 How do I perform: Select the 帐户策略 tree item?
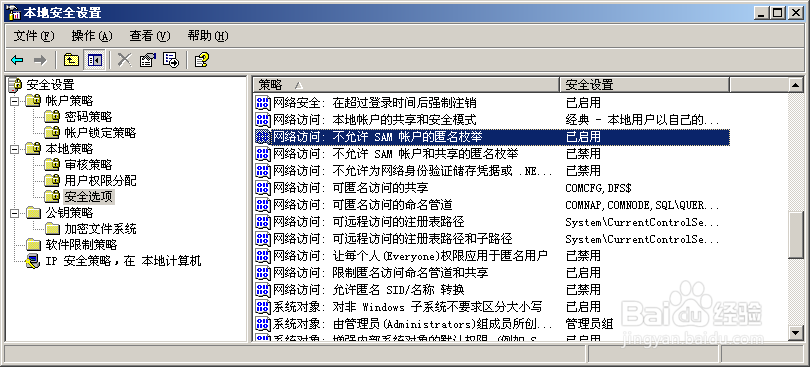coord(69,100)
